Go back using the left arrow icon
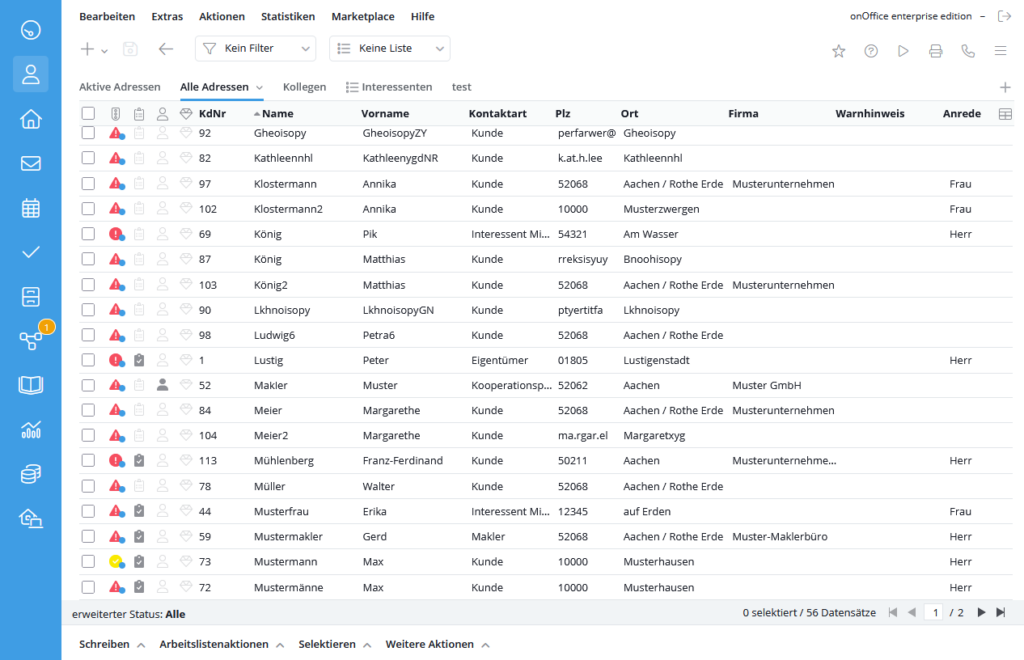 (x=166, y=49)
